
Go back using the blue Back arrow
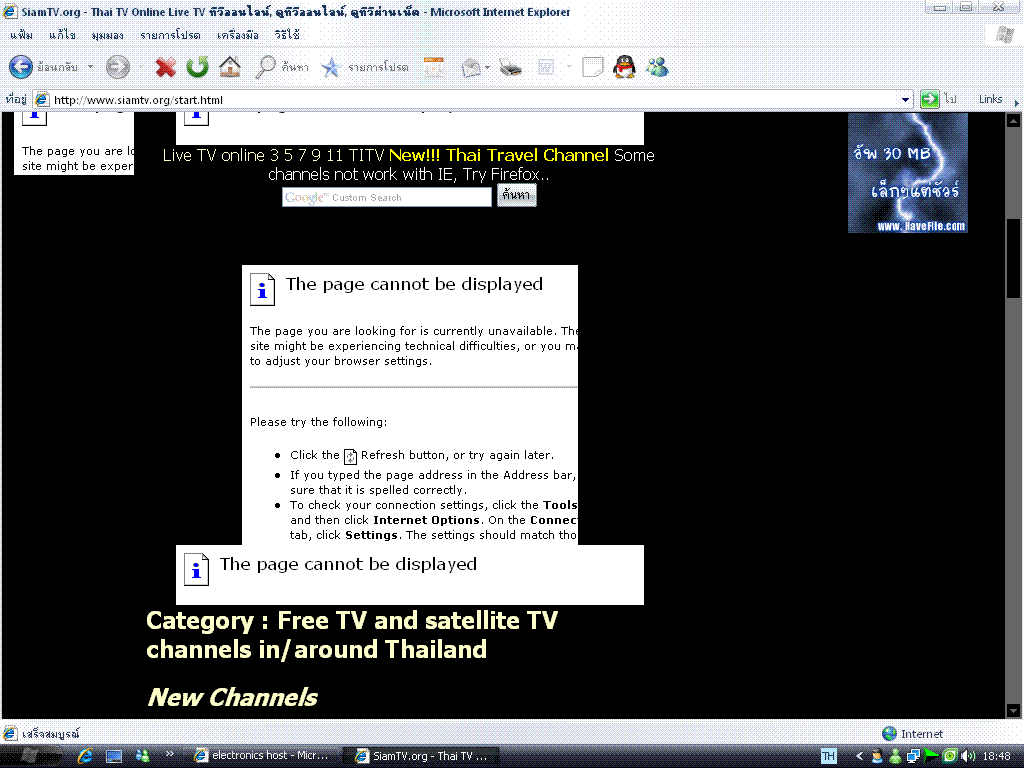point(21,67)
